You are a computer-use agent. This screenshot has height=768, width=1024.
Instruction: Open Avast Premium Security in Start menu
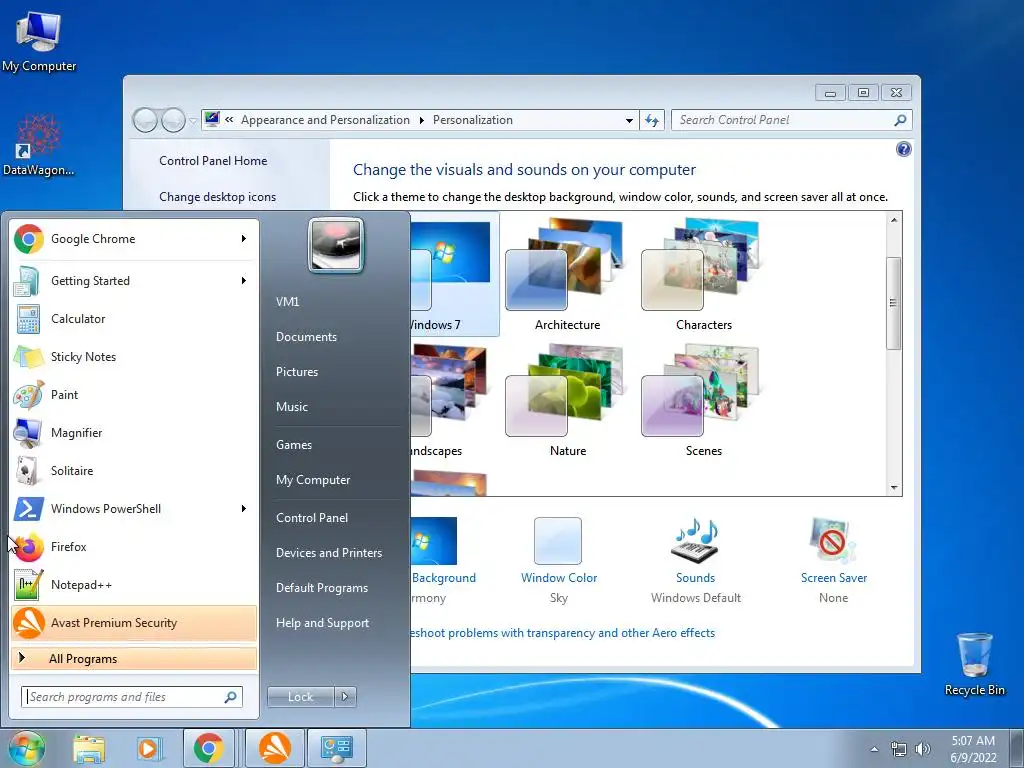134,623
